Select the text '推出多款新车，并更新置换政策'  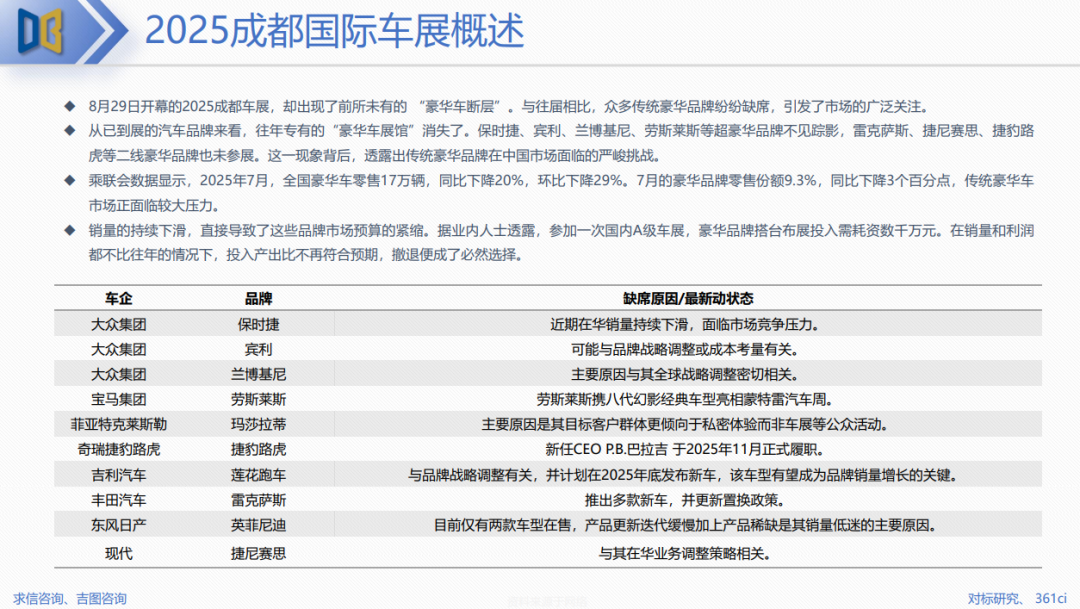pyautogui.click(x=685, y=500)
